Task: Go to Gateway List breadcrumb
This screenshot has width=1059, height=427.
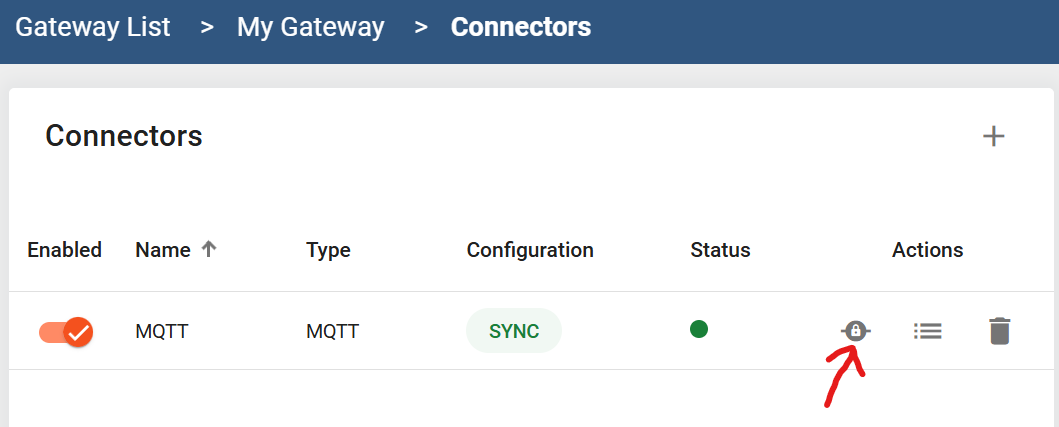Action: click(x=93, y=27)
